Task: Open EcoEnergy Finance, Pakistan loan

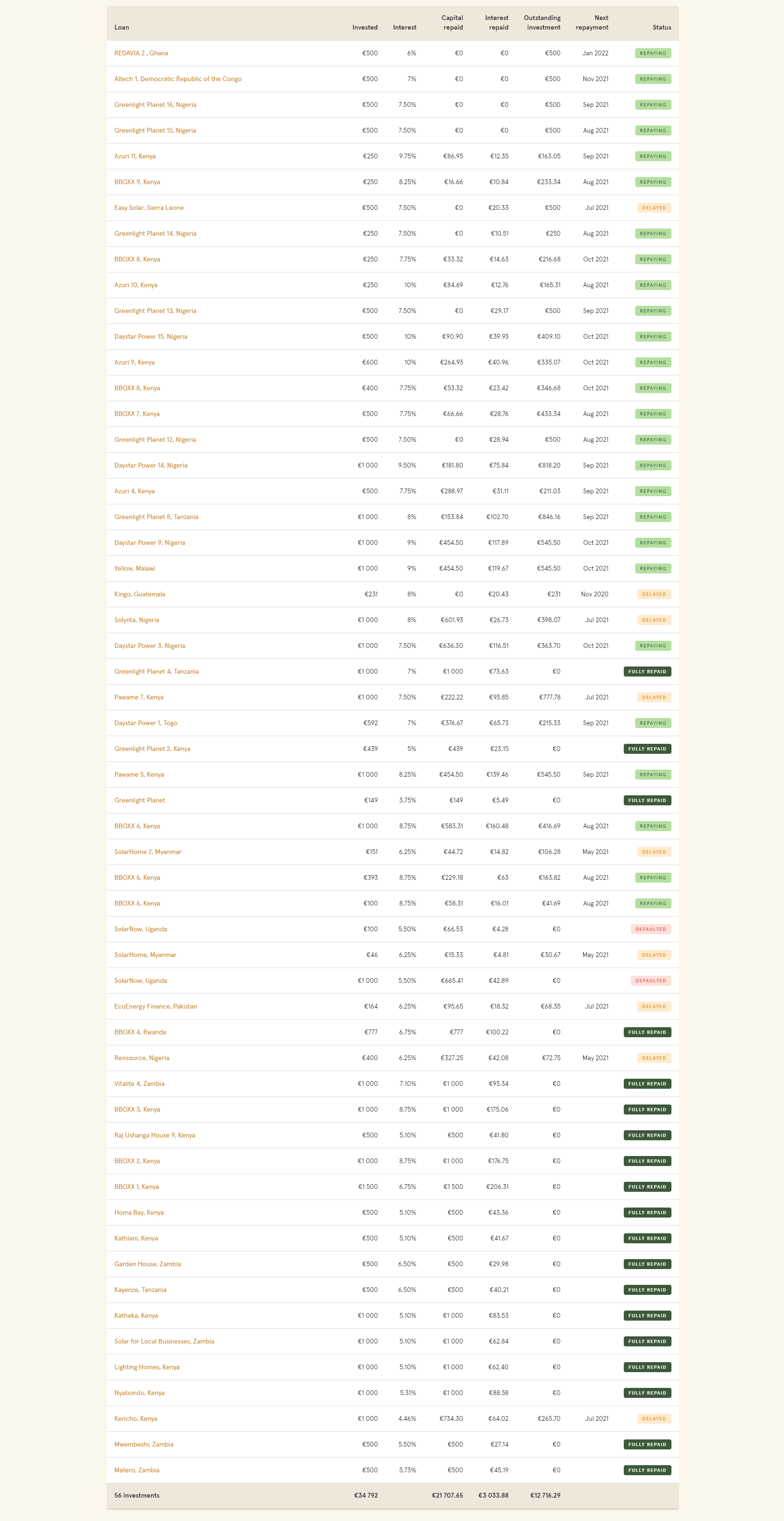Action: [x=156, y=1007]
